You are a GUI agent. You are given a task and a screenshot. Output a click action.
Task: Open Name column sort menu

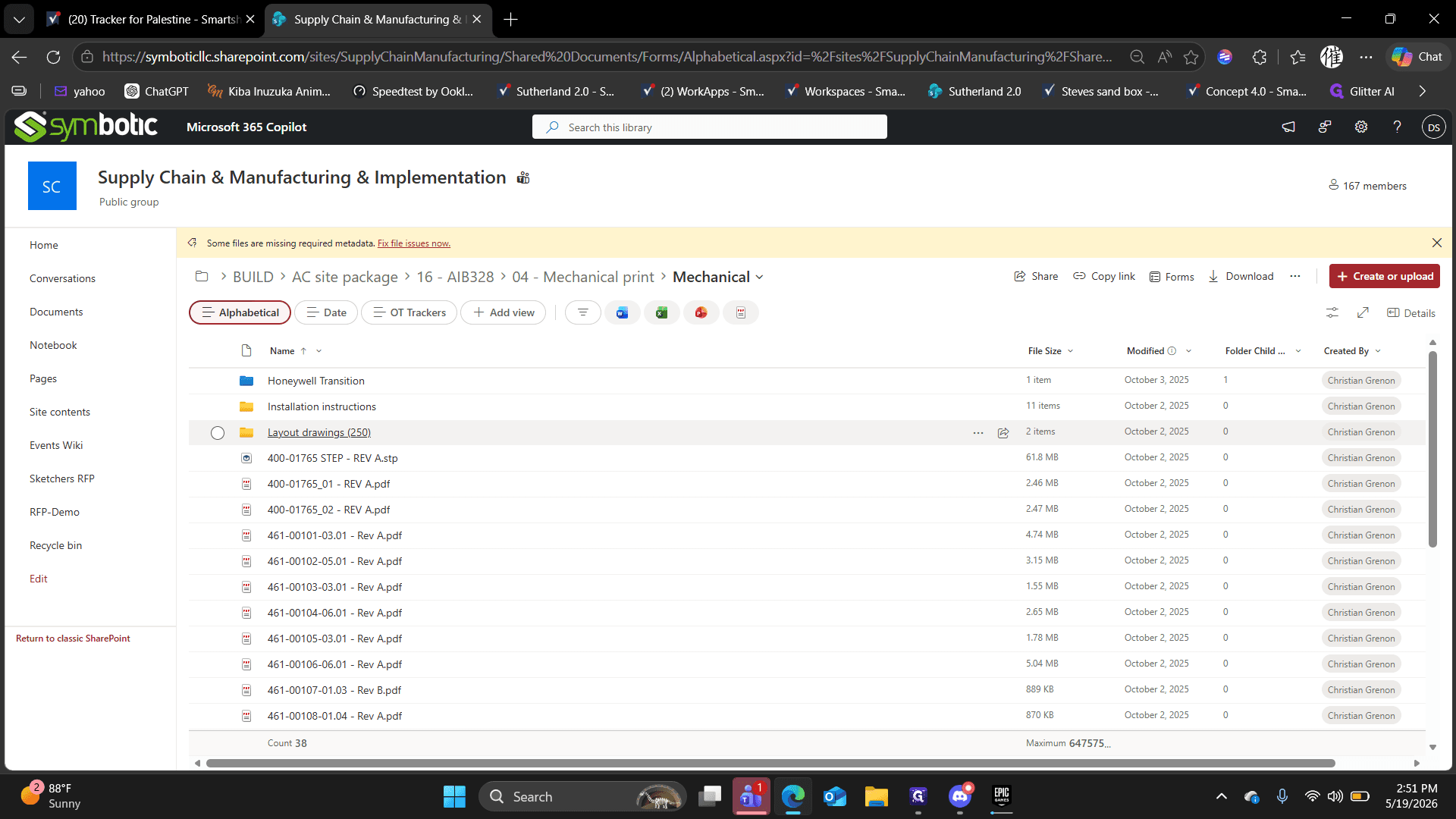point(318,351)
